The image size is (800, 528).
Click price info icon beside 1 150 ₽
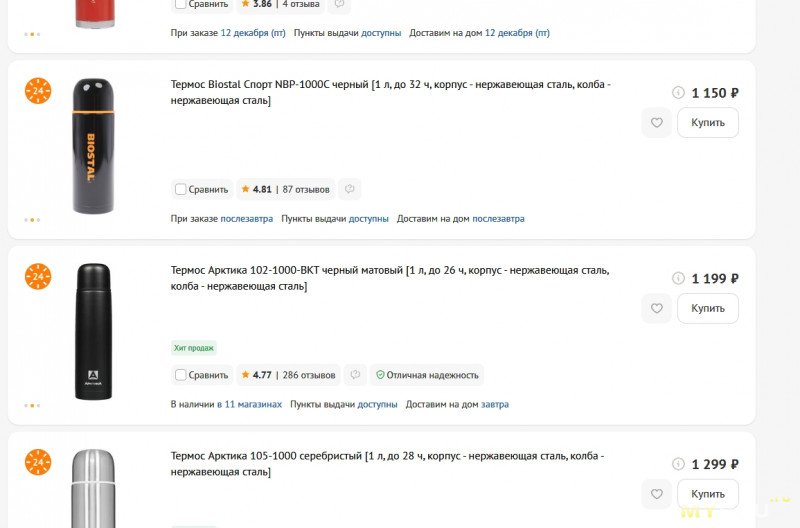678,93
